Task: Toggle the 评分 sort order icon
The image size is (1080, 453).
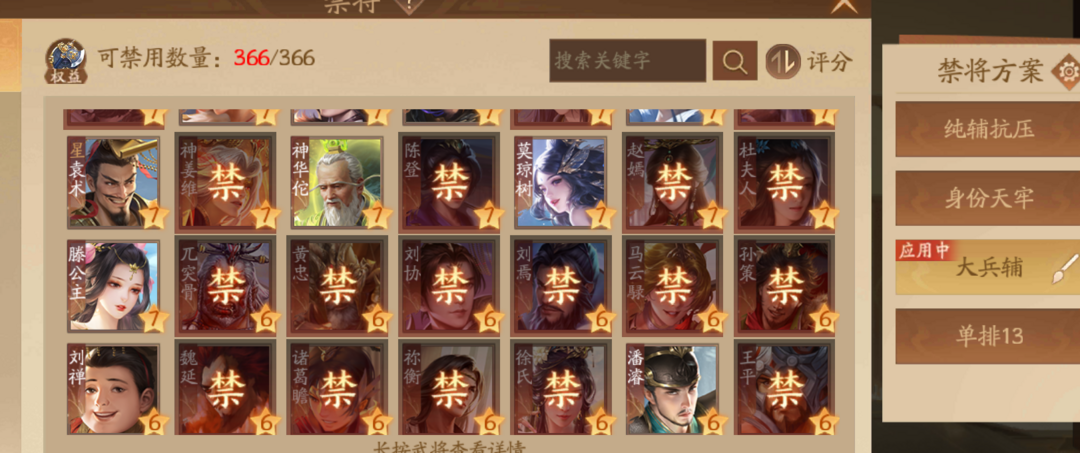Action: [783, 61]
